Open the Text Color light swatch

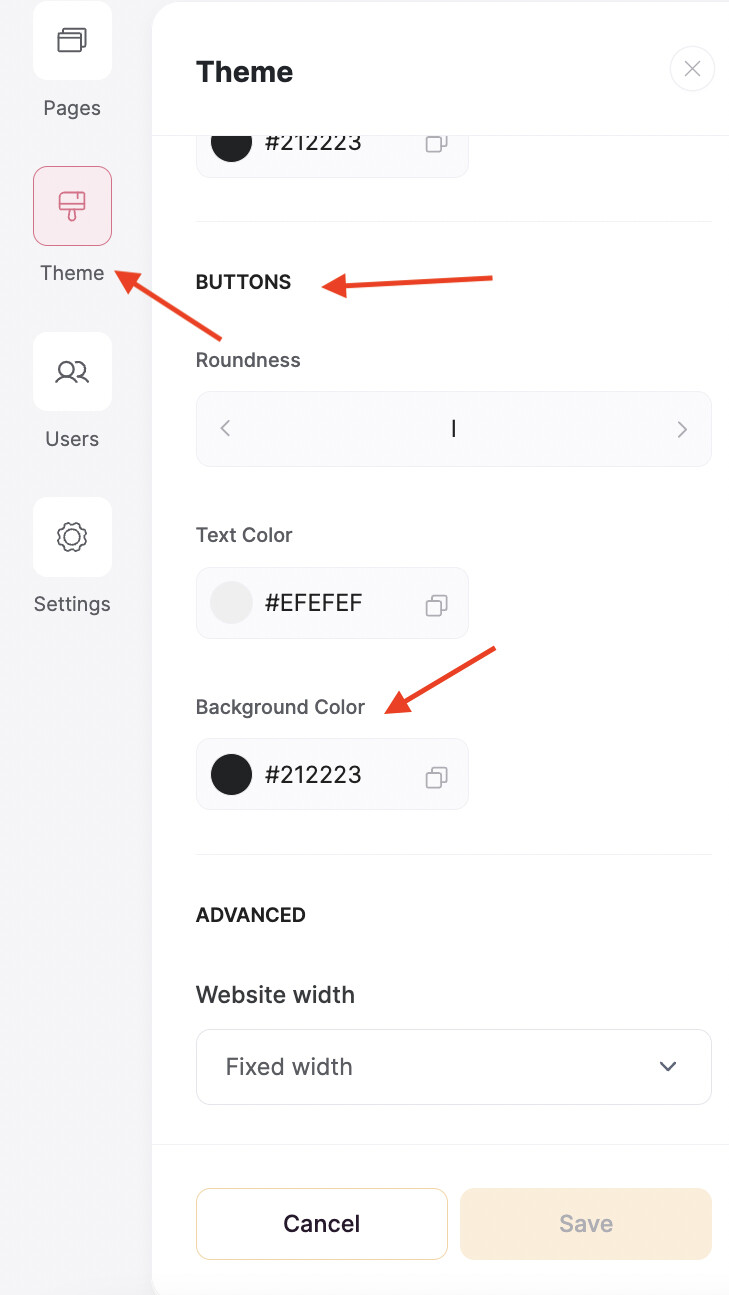(x=232, y=603)
